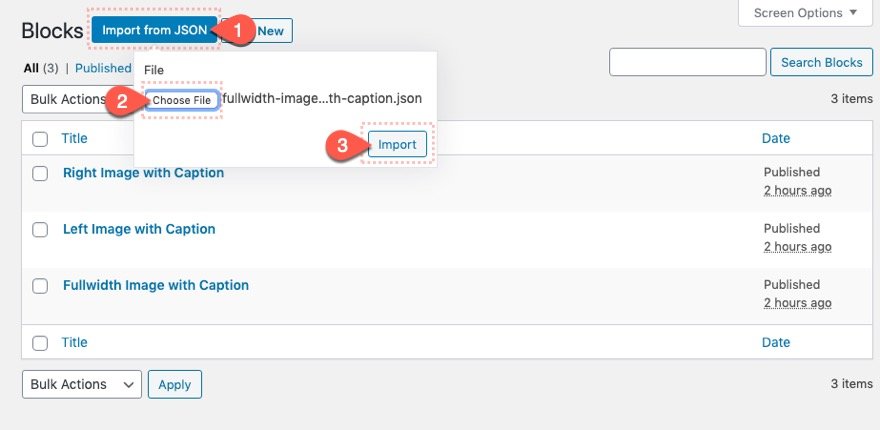Open the bottom Bulk Actions dropdown
Image resolution: width=880 pixels, height=430 pixels.
[82, 385]
